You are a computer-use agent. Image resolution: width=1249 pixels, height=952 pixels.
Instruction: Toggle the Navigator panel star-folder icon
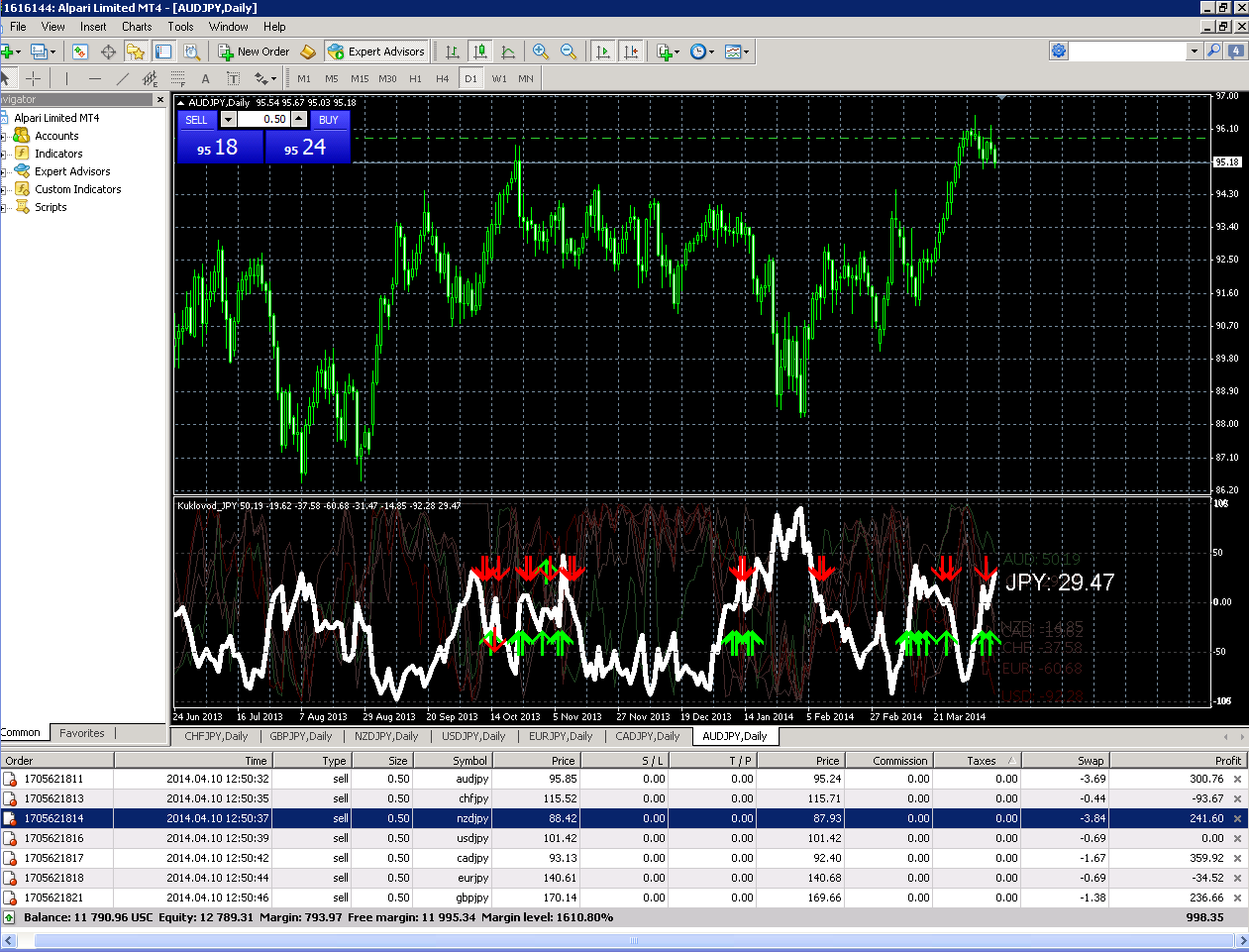pos(136,52)
